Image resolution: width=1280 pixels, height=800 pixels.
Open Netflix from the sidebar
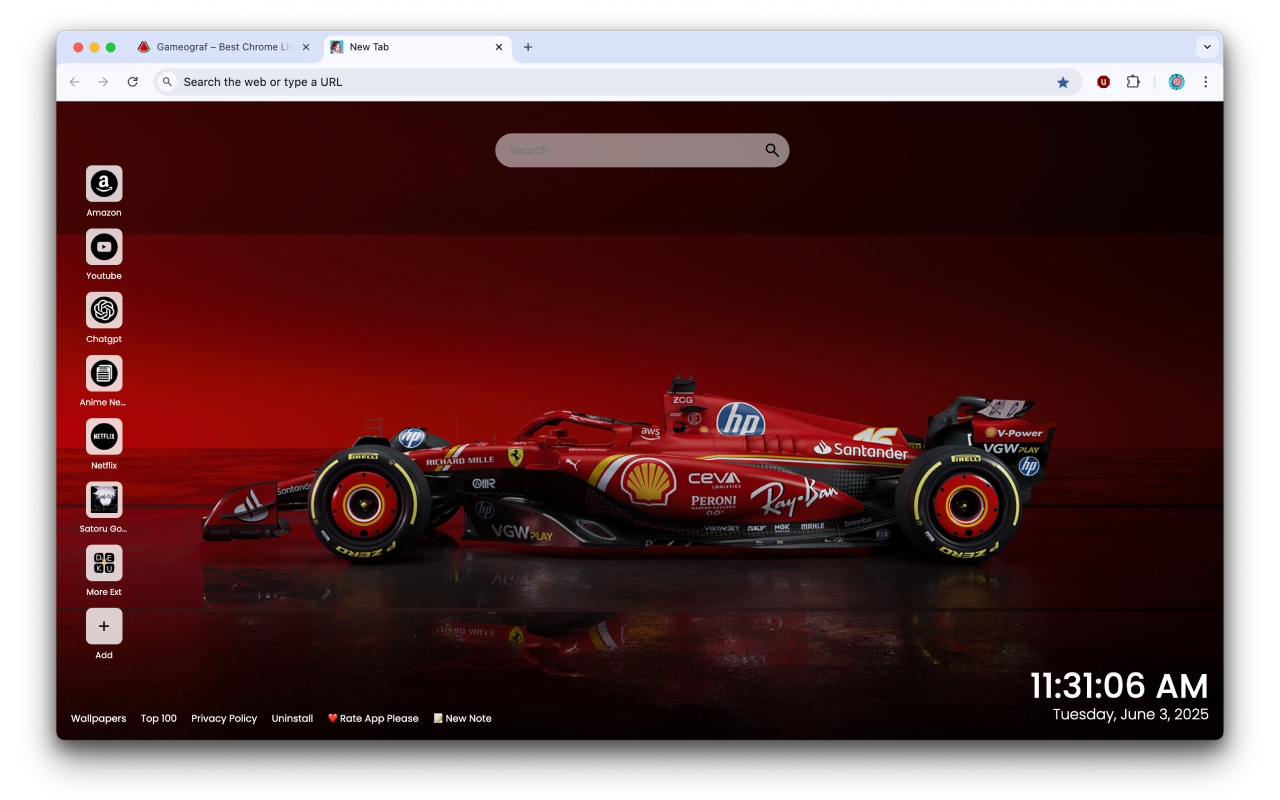[104, 437]
